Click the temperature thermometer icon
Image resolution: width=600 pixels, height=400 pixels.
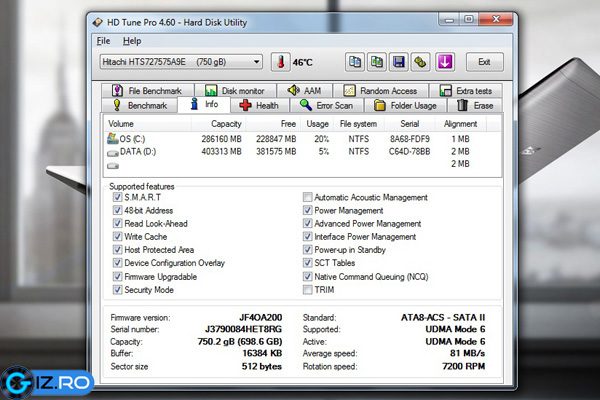tap(280, 62)
